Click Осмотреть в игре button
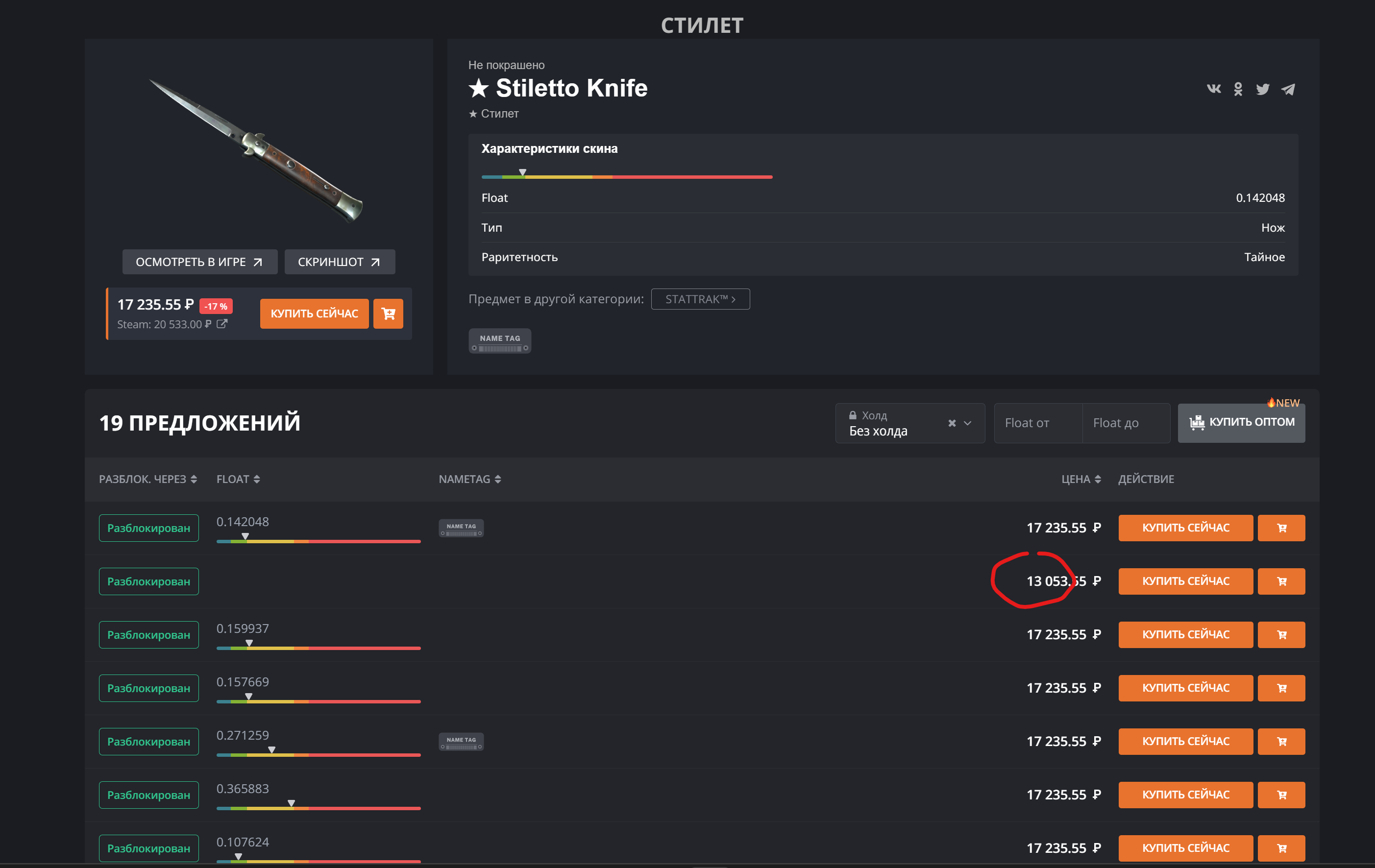Screen dimensions: 1375x868 [199, 262]
